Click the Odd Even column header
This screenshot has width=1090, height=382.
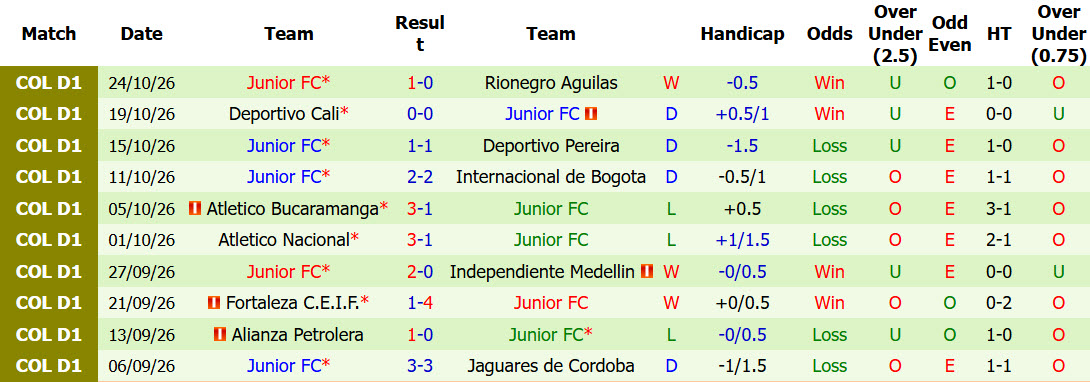(x=950, y=33)
